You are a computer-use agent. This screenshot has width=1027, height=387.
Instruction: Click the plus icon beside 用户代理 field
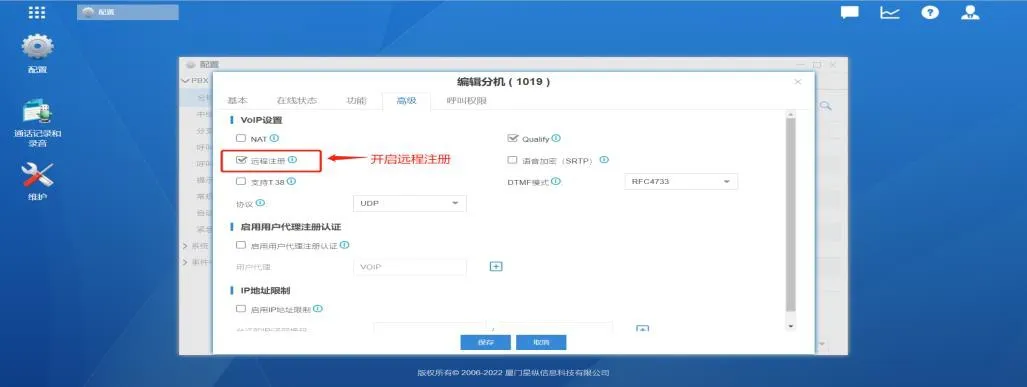coord(496,267)
